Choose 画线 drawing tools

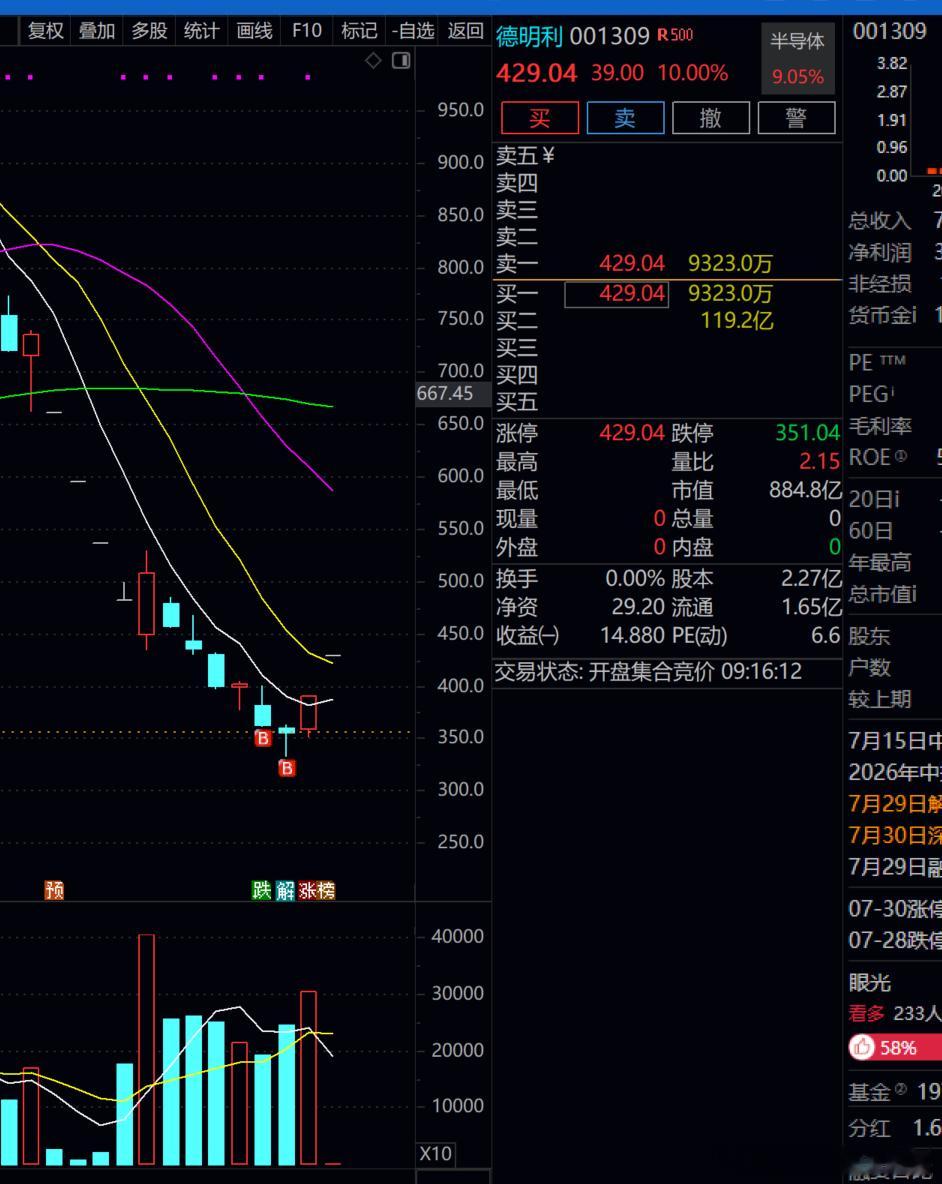[254, 31]
